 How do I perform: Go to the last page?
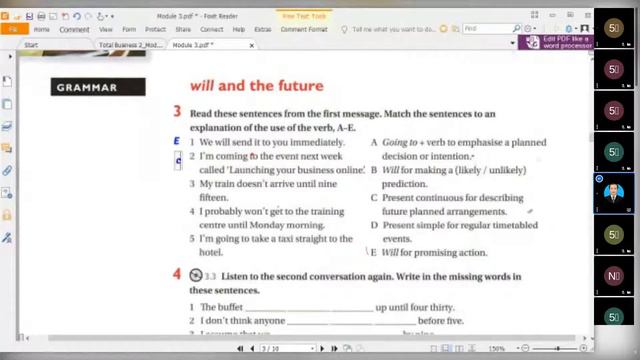click(x=334, y=349)
